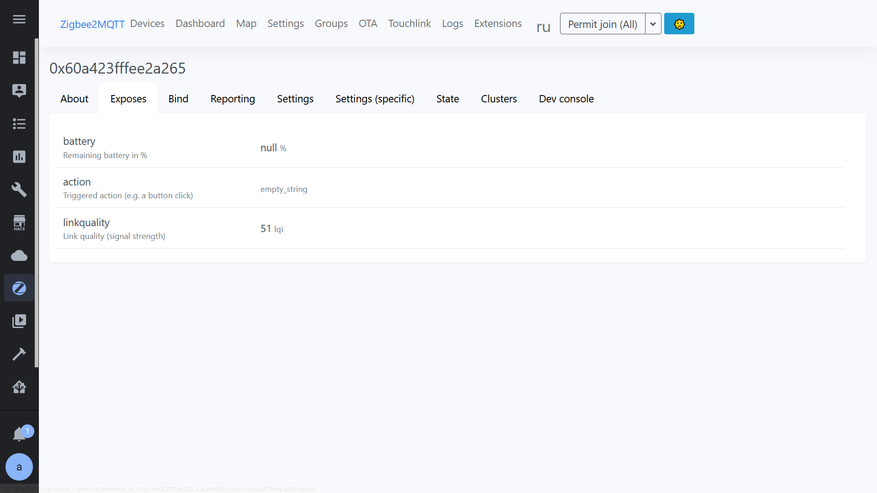Open the Reporting tab
The image size is (877, 493).
(232, 99)
